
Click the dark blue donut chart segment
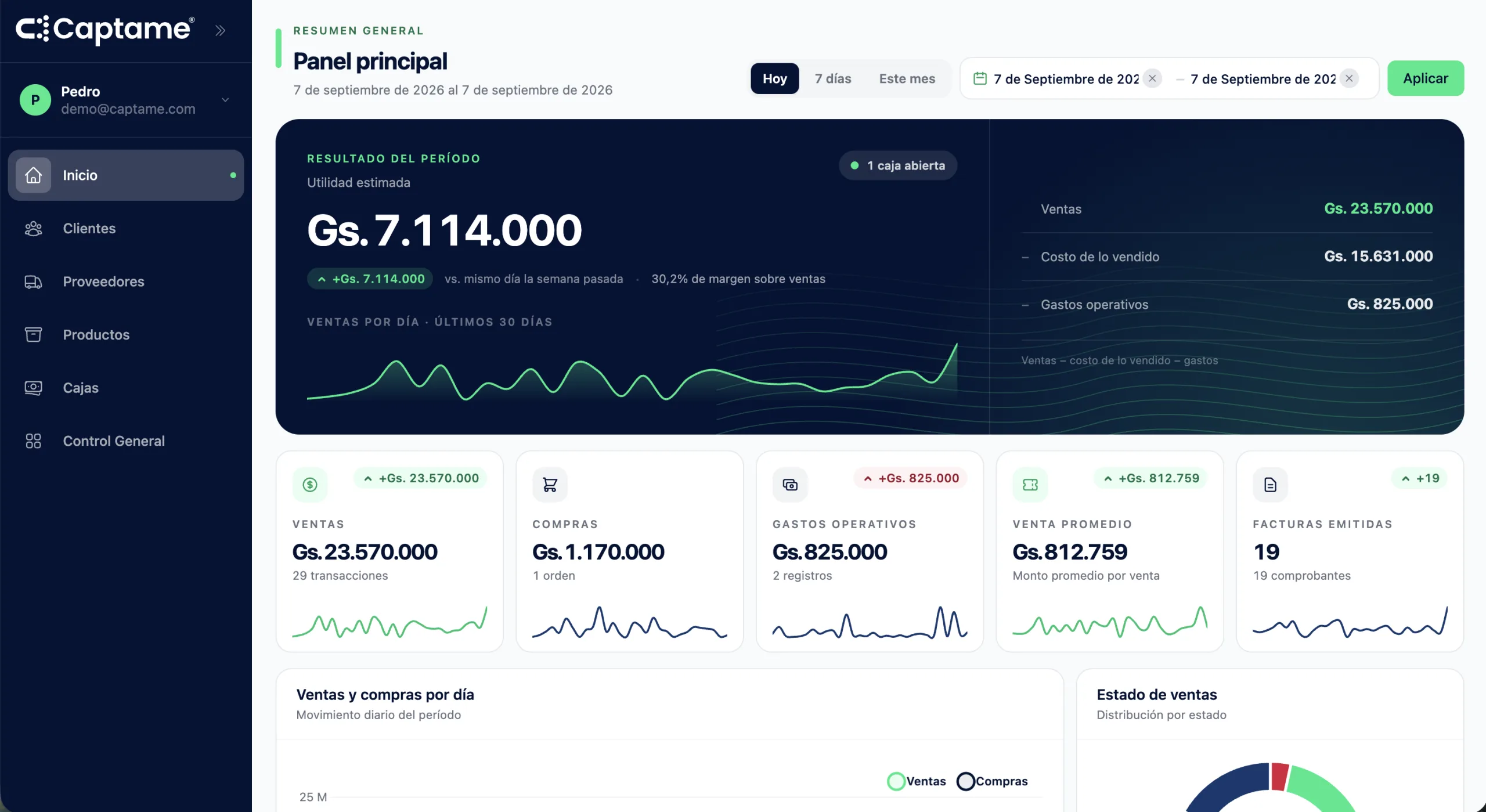point(1231,786)
